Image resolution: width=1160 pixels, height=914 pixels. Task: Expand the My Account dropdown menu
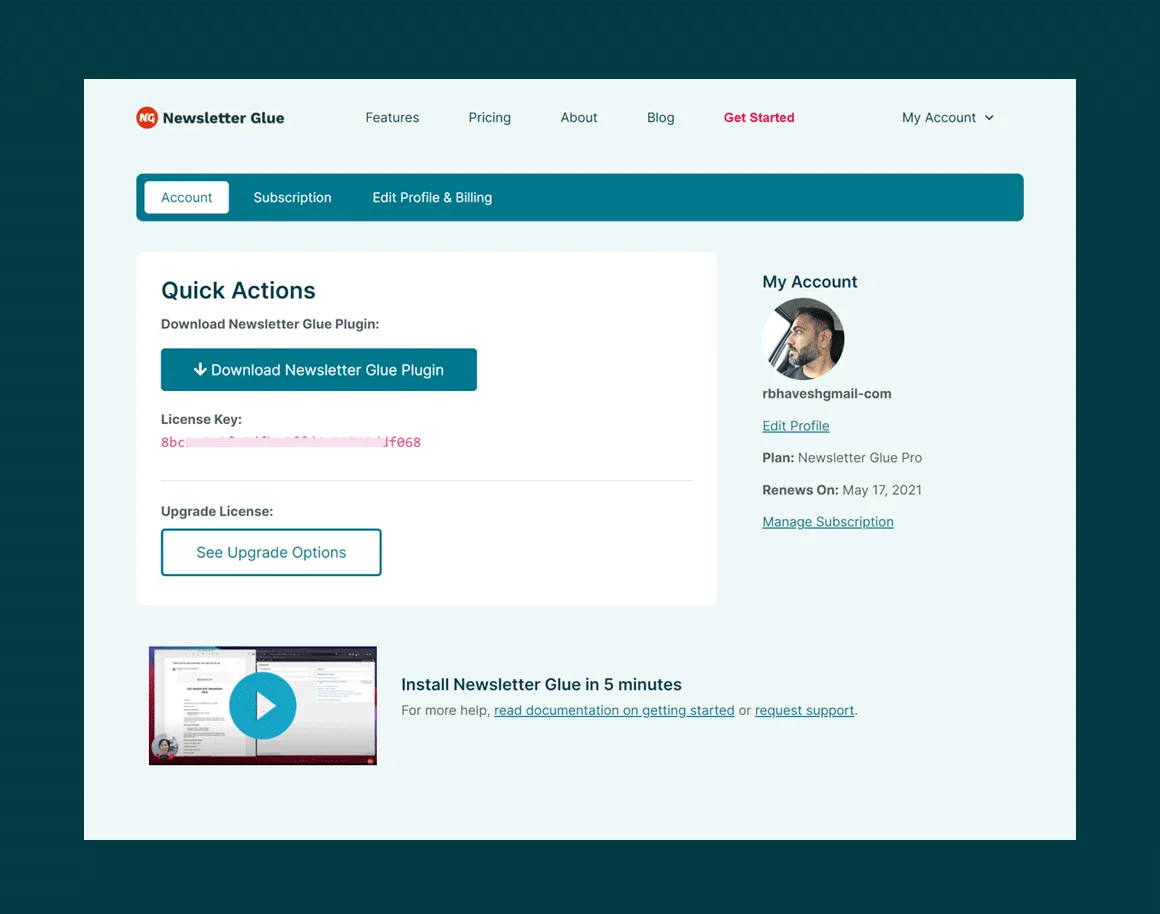tap(947, 118)
